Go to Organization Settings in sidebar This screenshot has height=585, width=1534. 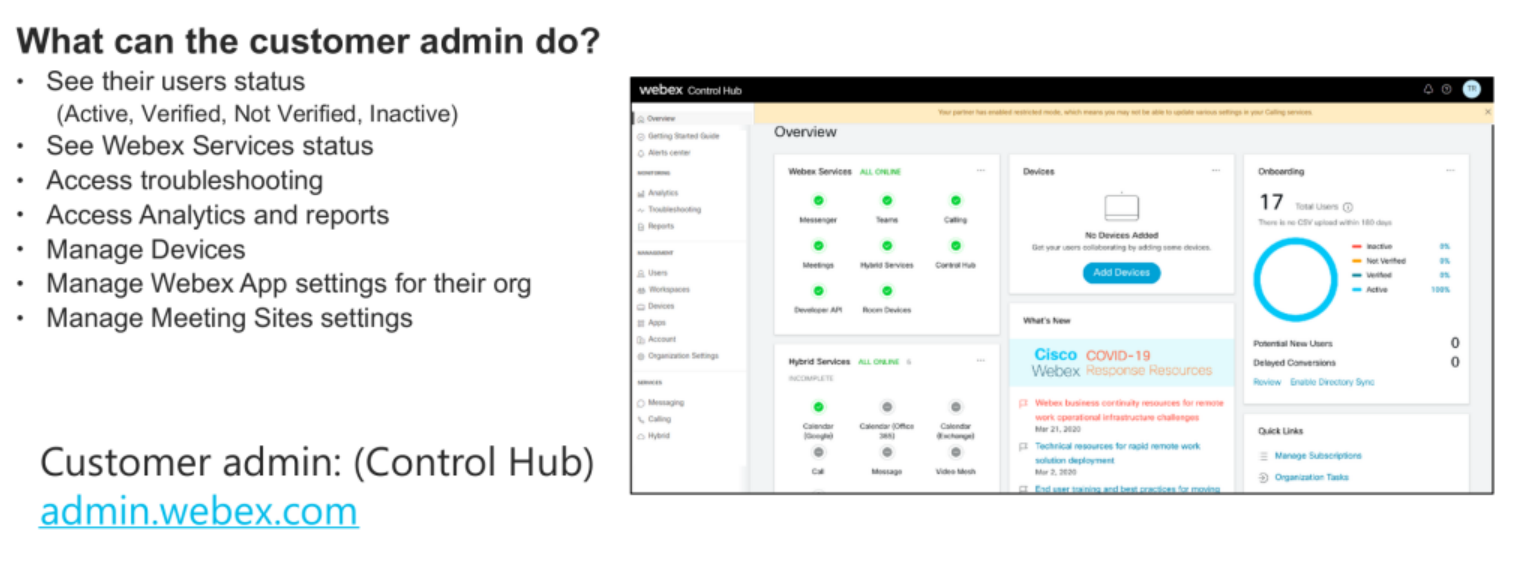pyautogui.click(x=682, y=356)
